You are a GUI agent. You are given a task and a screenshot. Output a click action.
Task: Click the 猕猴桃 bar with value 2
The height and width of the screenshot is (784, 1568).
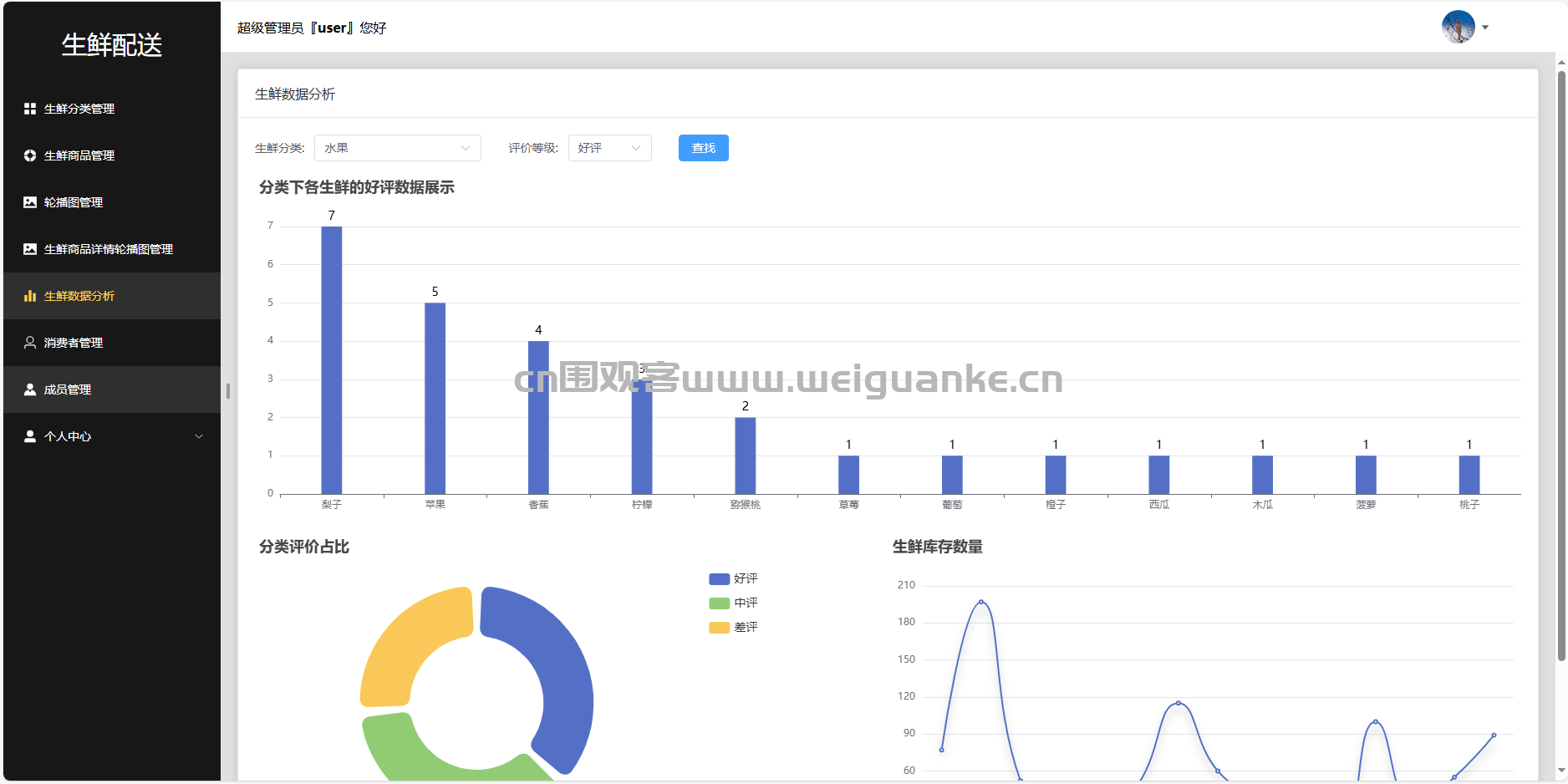coord(746,456)
